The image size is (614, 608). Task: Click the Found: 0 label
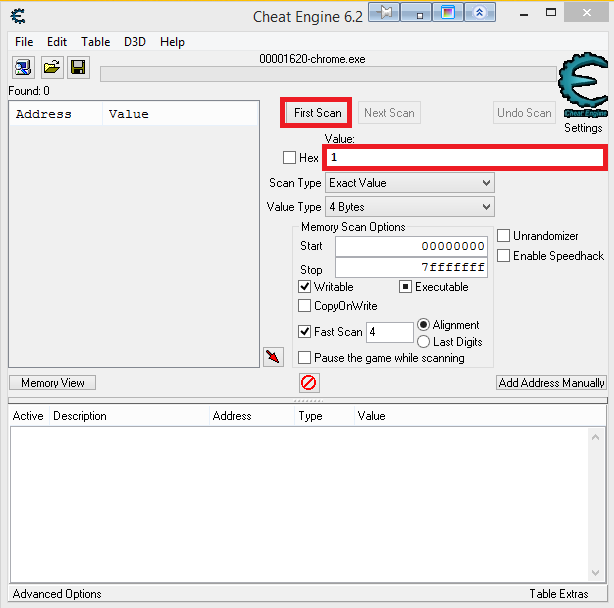coord(29,91)
